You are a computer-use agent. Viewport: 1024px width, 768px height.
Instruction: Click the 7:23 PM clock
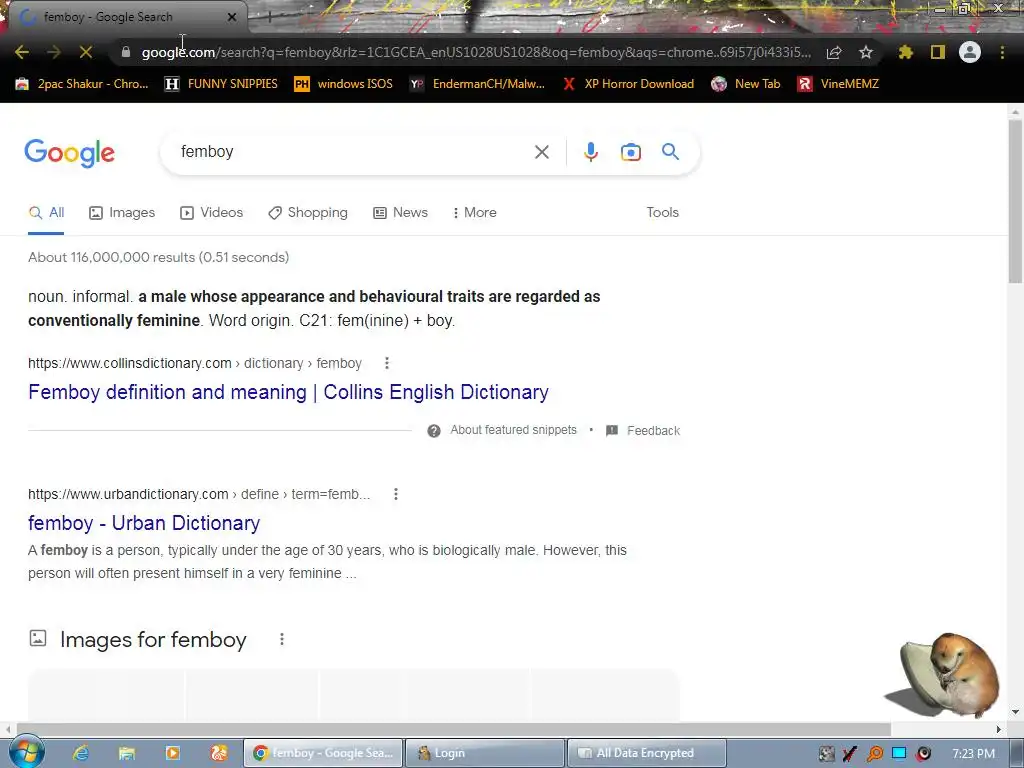(x=974, y=754)
